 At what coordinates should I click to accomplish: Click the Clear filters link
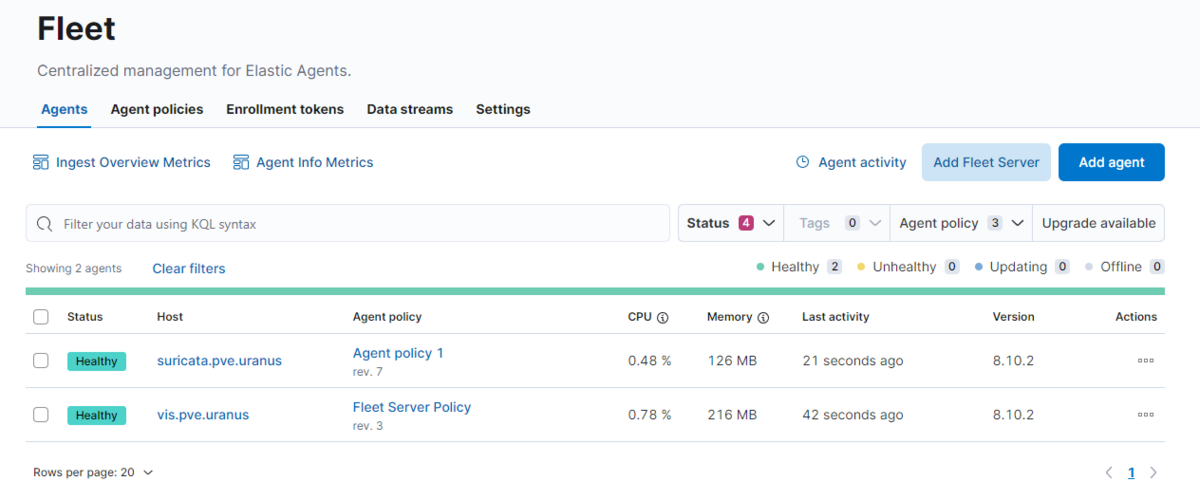click(x=189, y=268)
